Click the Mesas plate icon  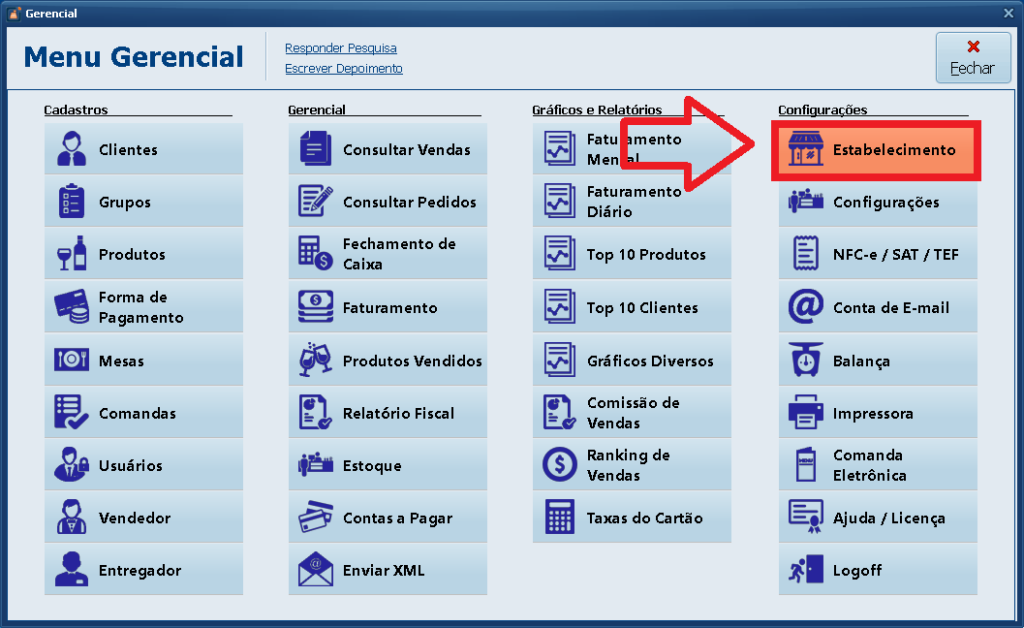[72, 360]
